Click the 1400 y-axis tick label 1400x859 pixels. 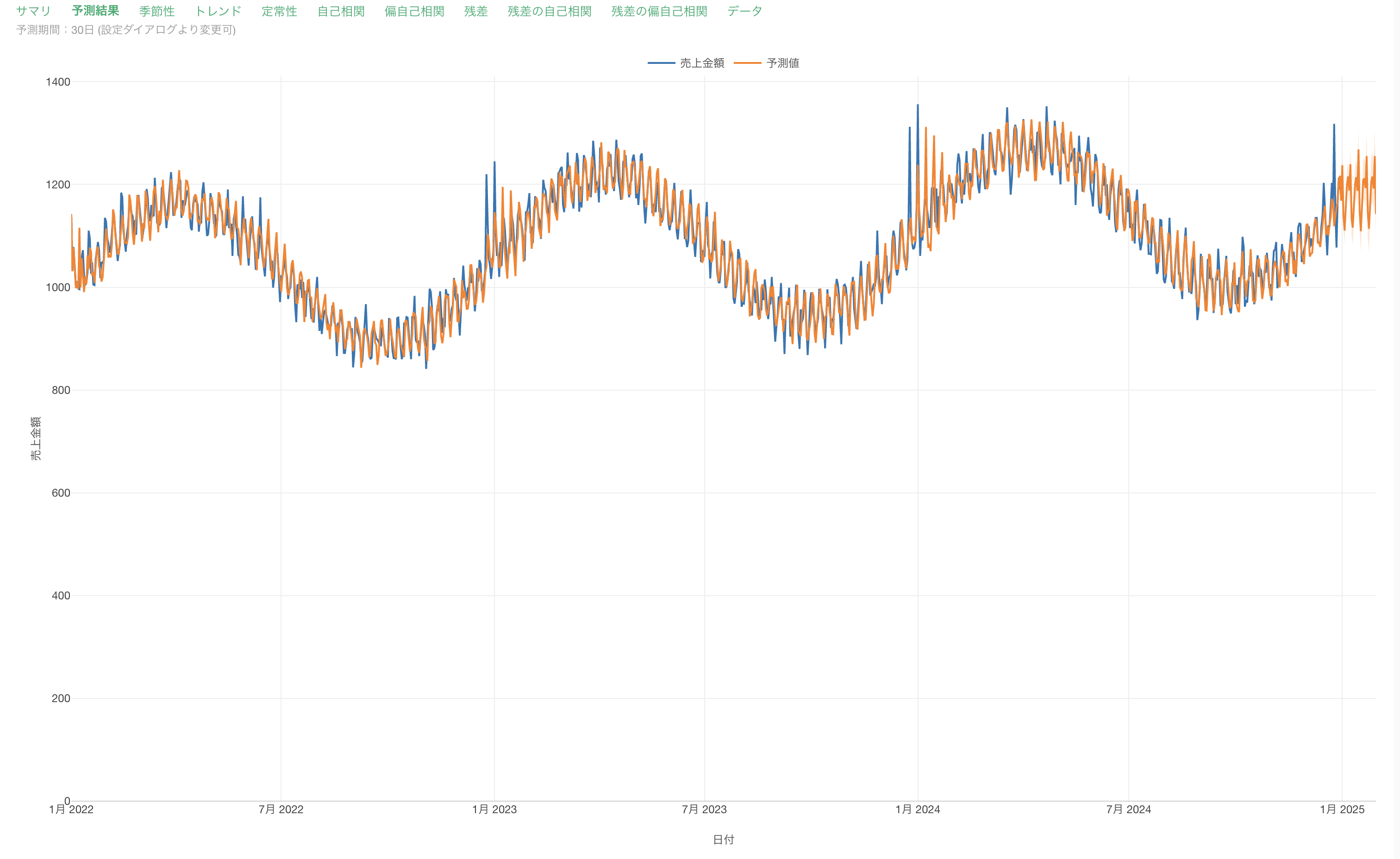pyautogui.click(x=58, y=82)
